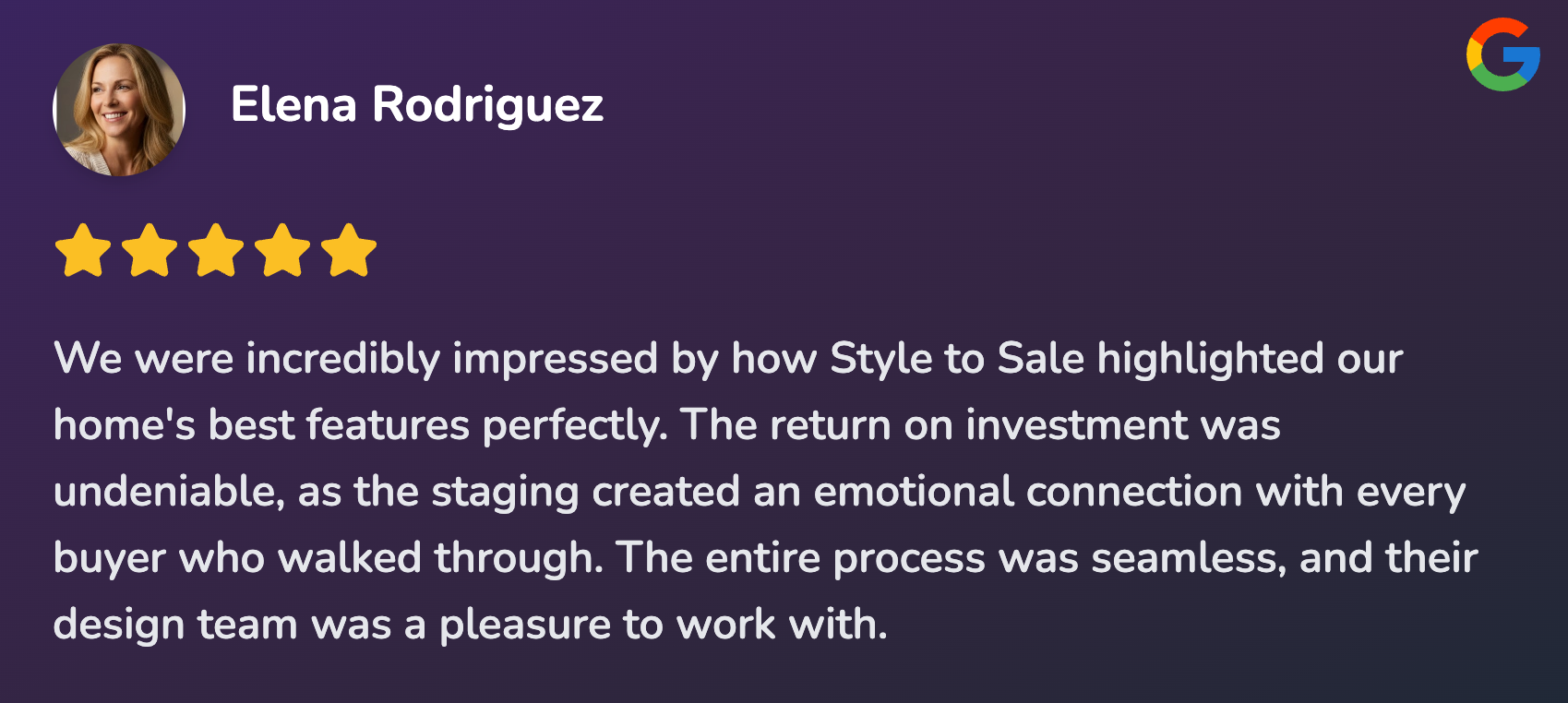This screenshot has height=703, width=1568.
Task: Click the word "undeniable"
Action: (168, 492)
